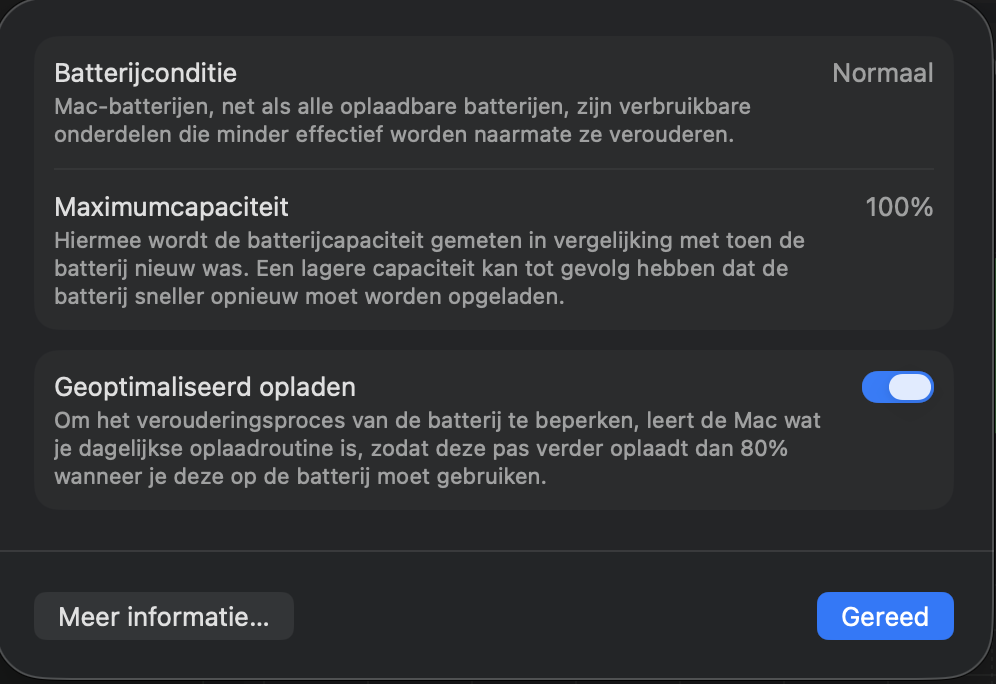Click the description beginning with Mac-batterijen
This screenshot has height=684, width=996.
(403, 121)
